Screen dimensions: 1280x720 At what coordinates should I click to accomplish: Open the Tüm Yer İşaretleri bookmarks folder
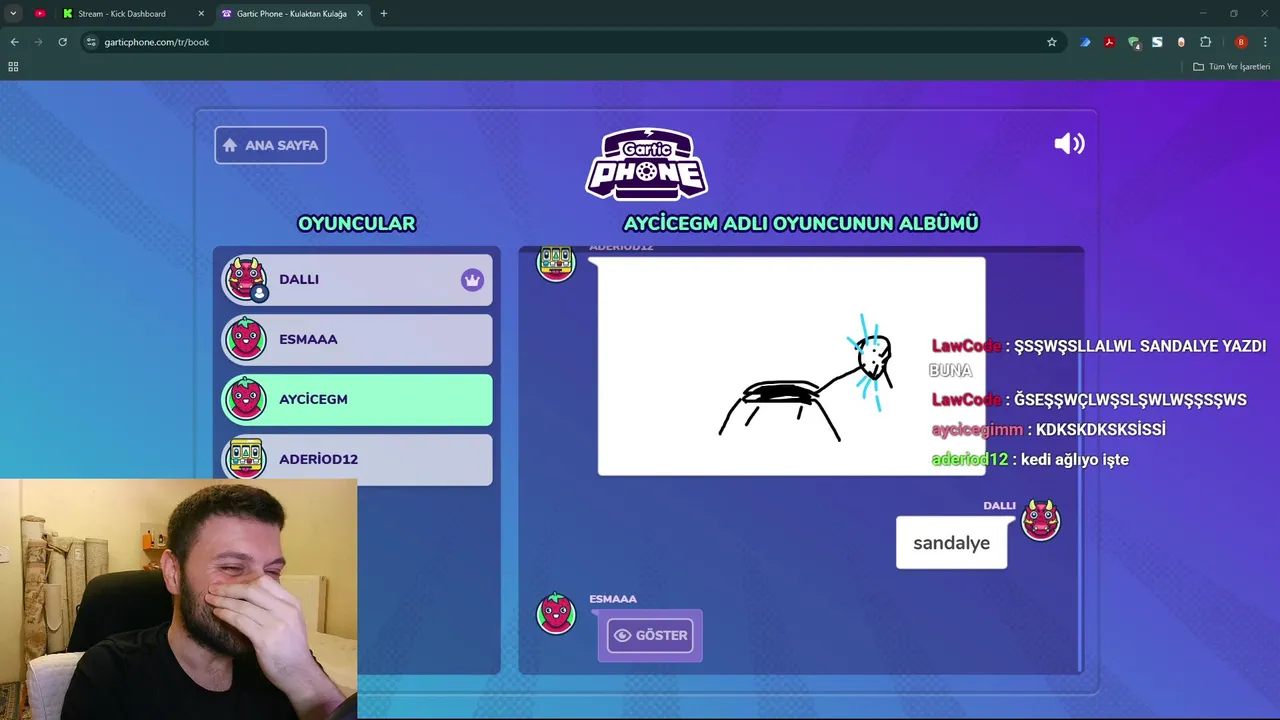[x=1231, y=67]
